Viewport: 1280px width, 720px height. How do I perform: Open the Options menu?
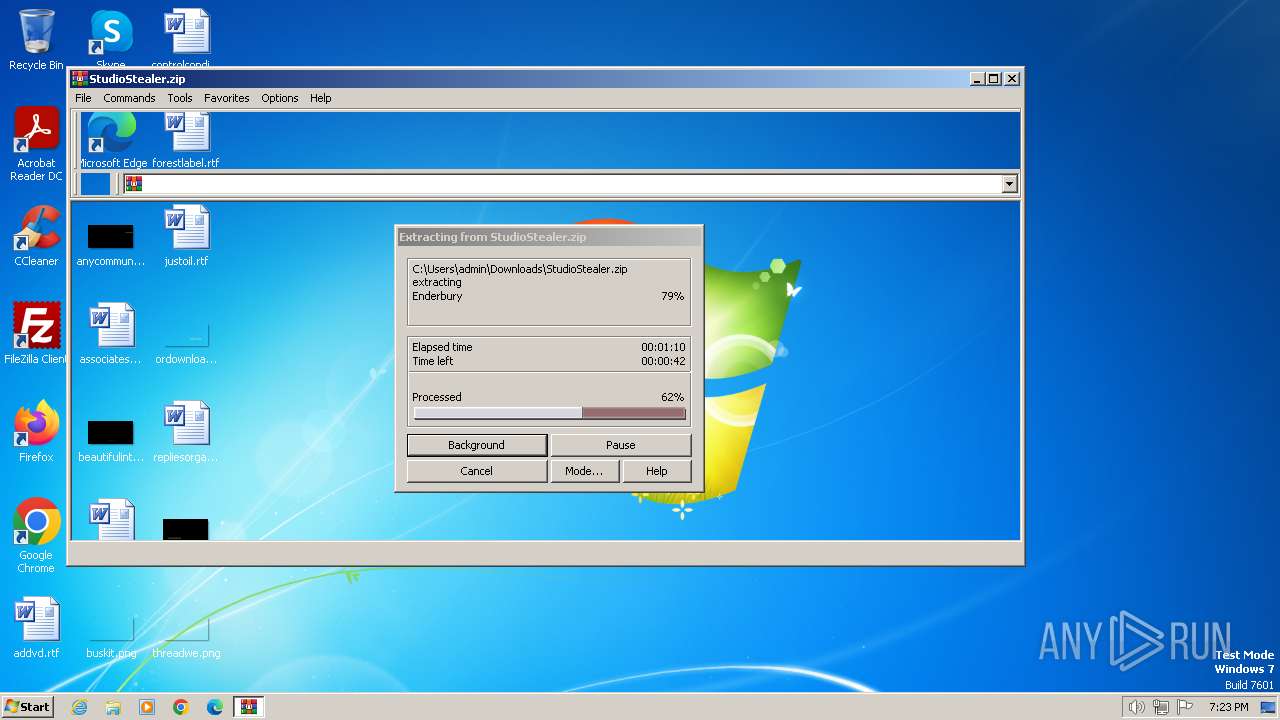point(280,98)
